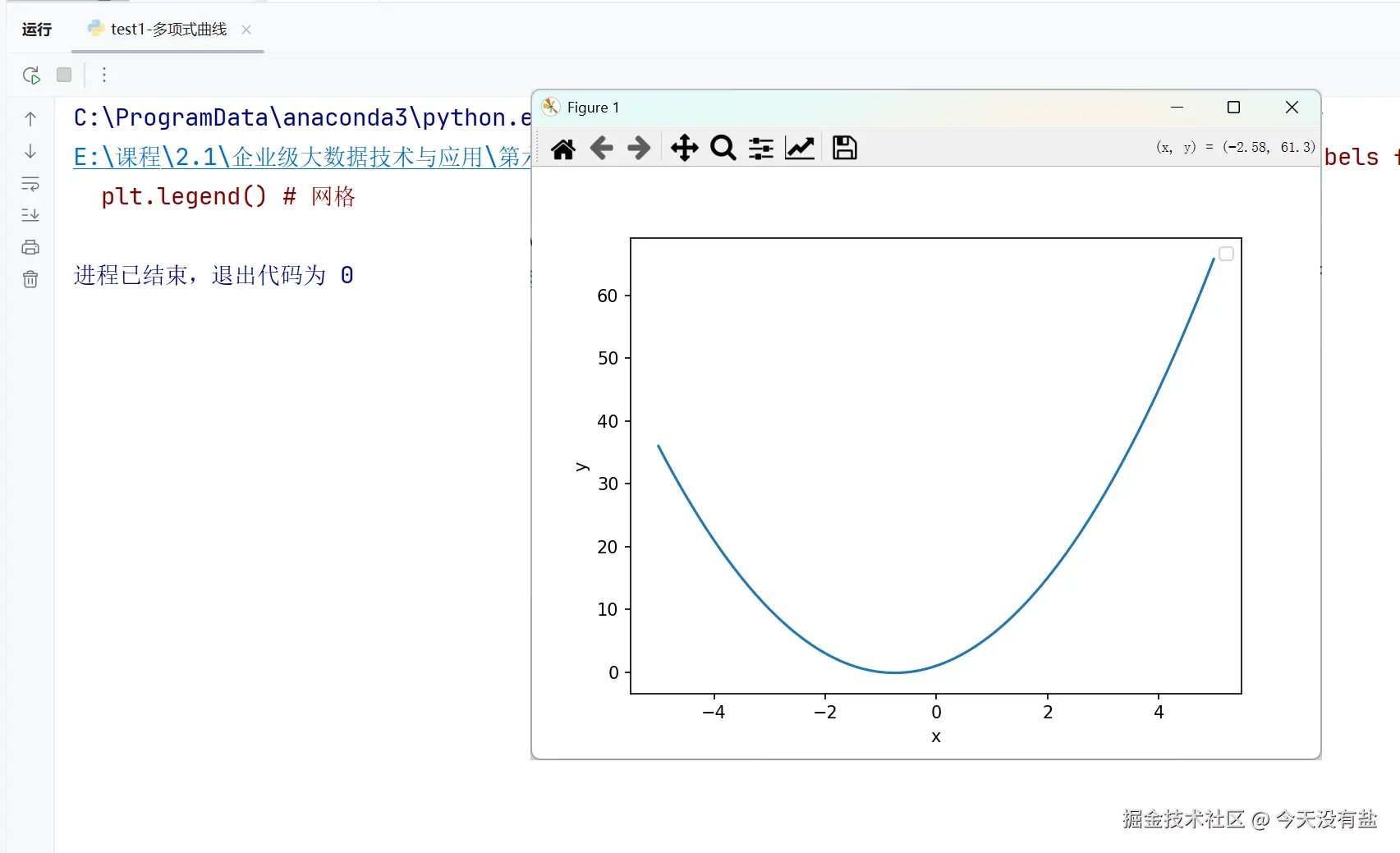Click the x-axis tick label 2

pyautogui.click(x=1048, y=712)
